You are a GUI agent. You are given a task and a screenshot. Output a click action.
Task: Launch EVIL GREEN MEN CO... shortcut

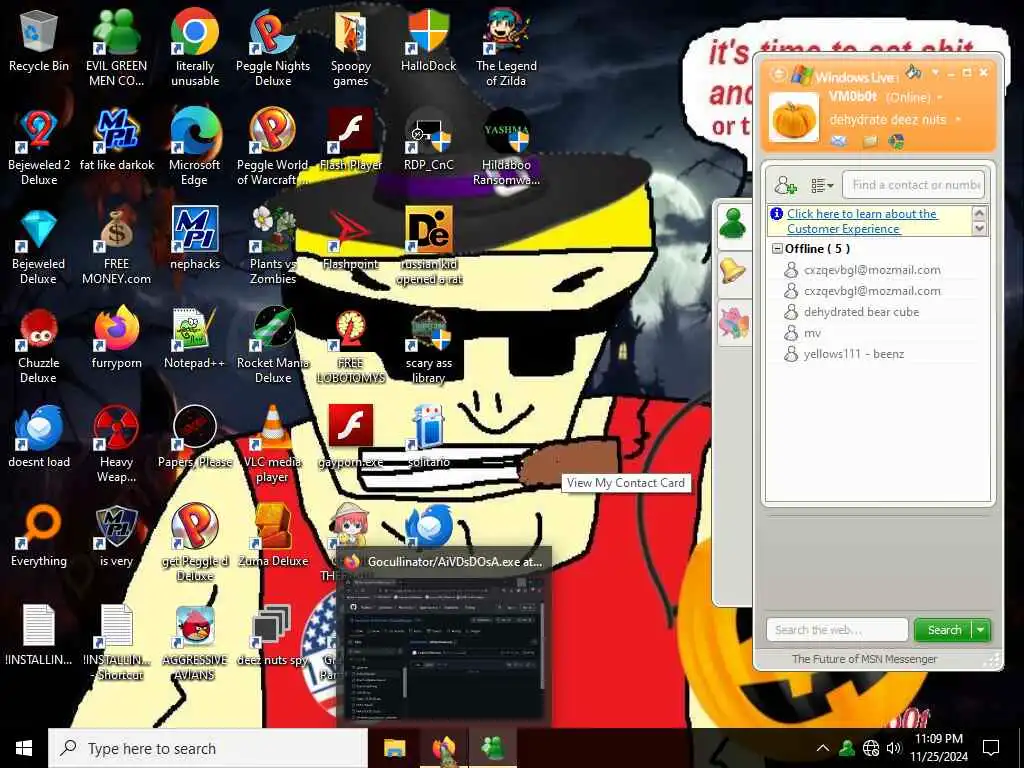point(116,47)
